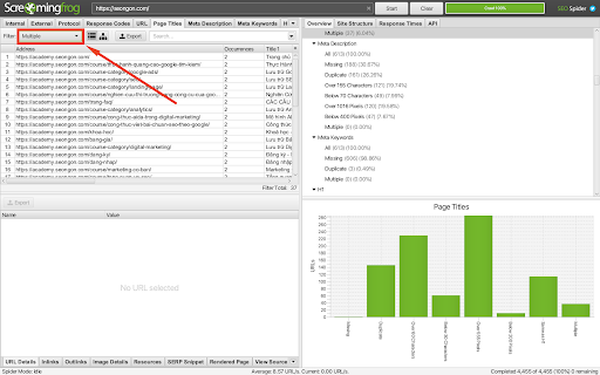
Task: Select Missing under Meta Keywords
Action: pyautogui.click(x=352, y=158)
